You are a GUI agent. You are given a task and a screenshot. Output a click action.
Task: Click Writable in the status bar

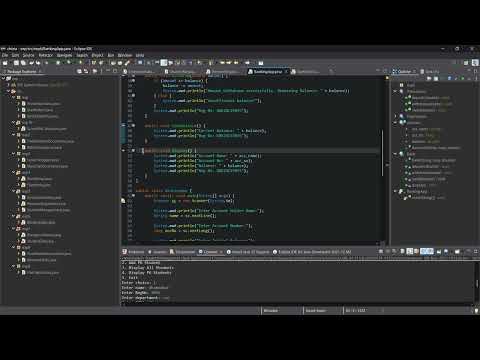click(271, 311)
